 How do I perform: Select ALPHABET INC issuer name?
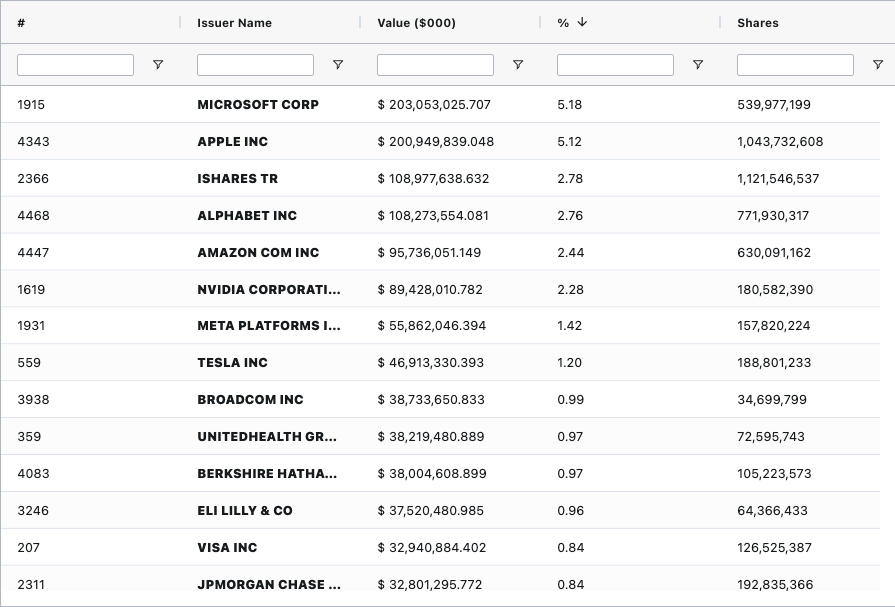(247, 216)
